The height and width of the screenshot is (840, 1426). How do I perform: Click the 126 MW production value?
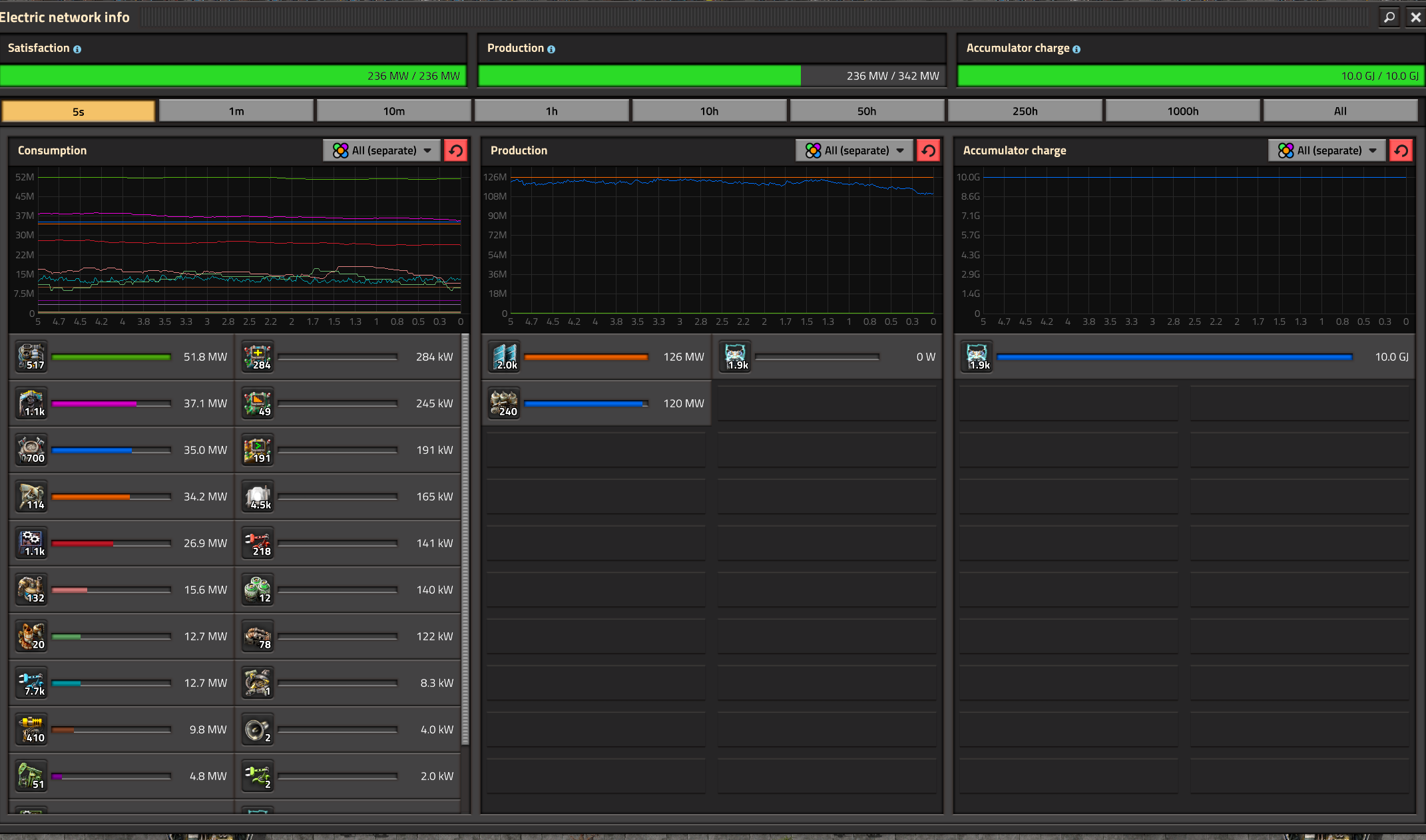click(684, 357)
